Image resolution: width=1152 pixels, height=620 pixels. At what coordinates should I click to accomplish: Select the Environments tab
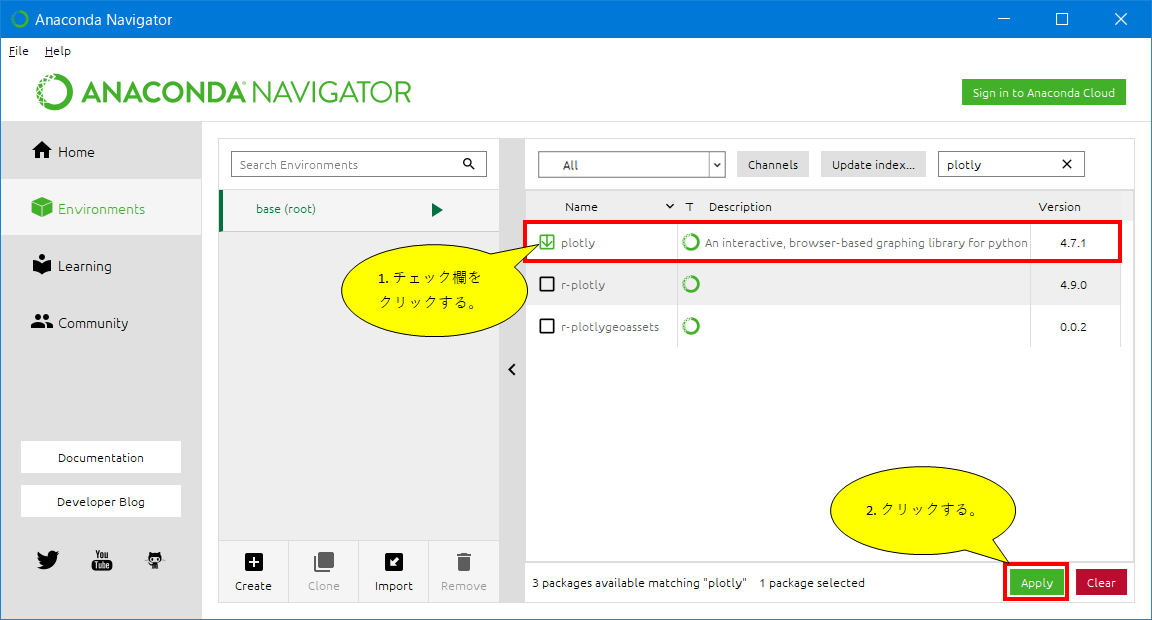[101, 209]
